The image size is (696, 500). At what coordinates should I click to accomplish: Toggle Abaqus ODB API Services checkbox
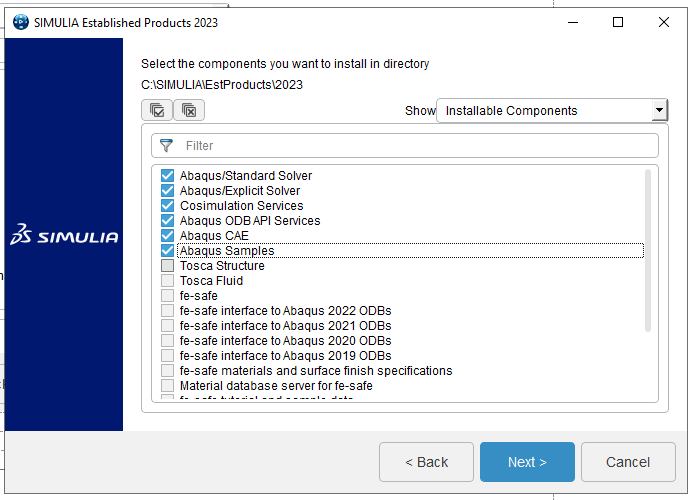pos(167,221)
